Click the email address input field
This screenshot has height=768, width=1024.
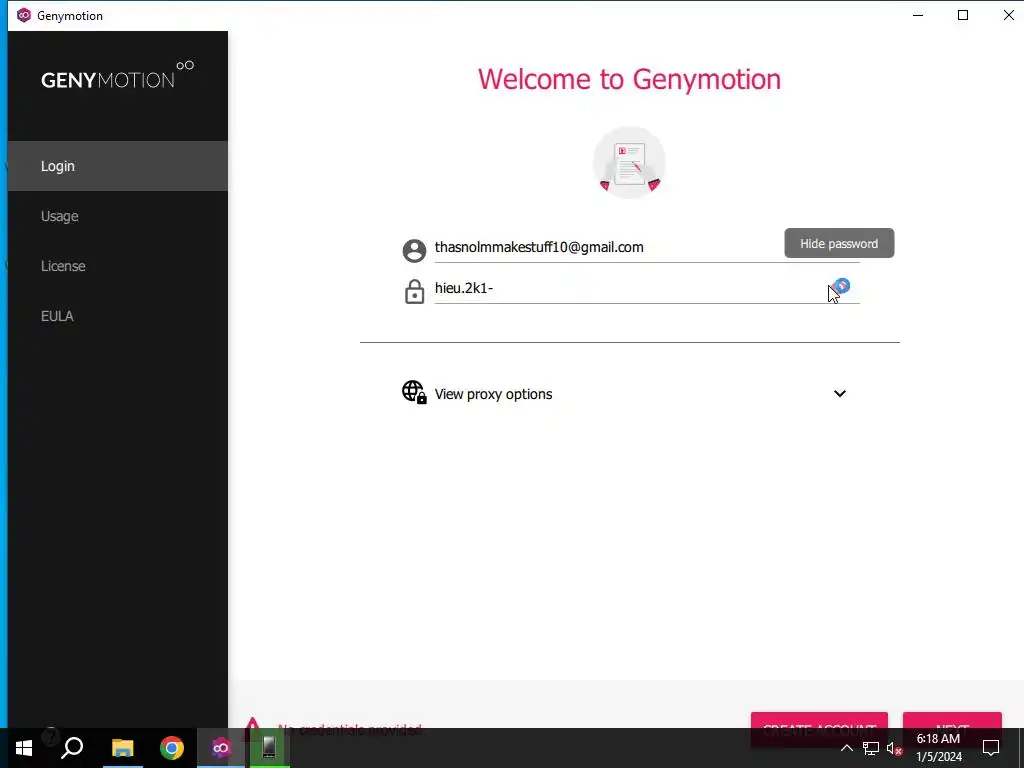[x=647, y=248]
